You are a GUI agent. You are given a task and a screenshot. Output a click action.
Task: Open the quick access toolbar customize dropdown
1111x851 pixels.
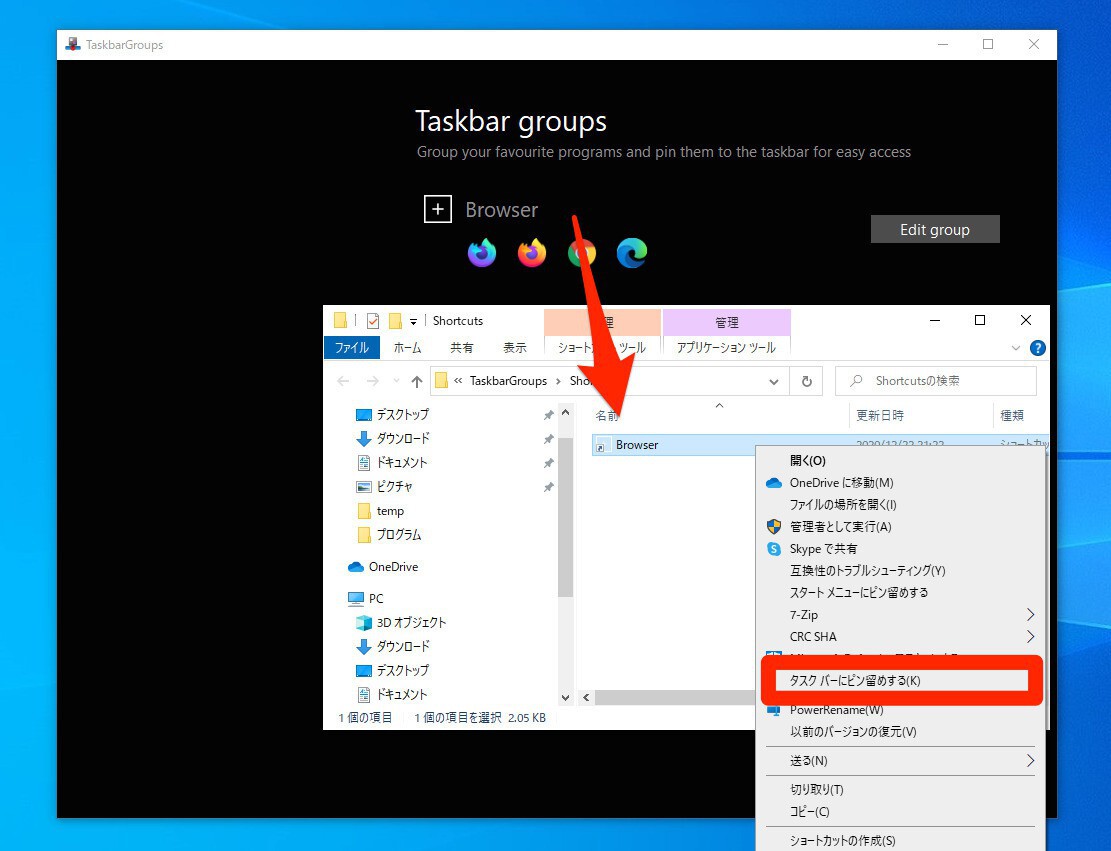(413, 322)
